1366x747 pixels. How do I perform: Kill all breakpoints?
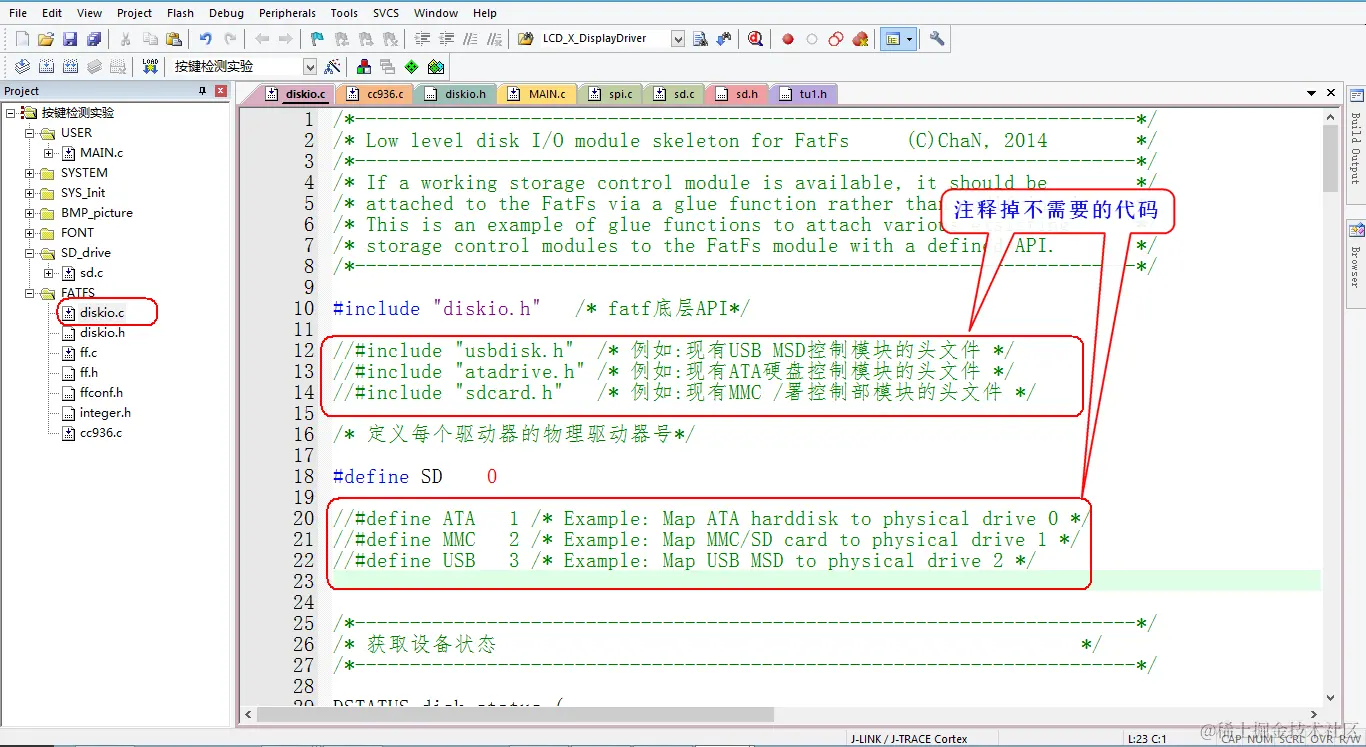[x=860, y=39]
